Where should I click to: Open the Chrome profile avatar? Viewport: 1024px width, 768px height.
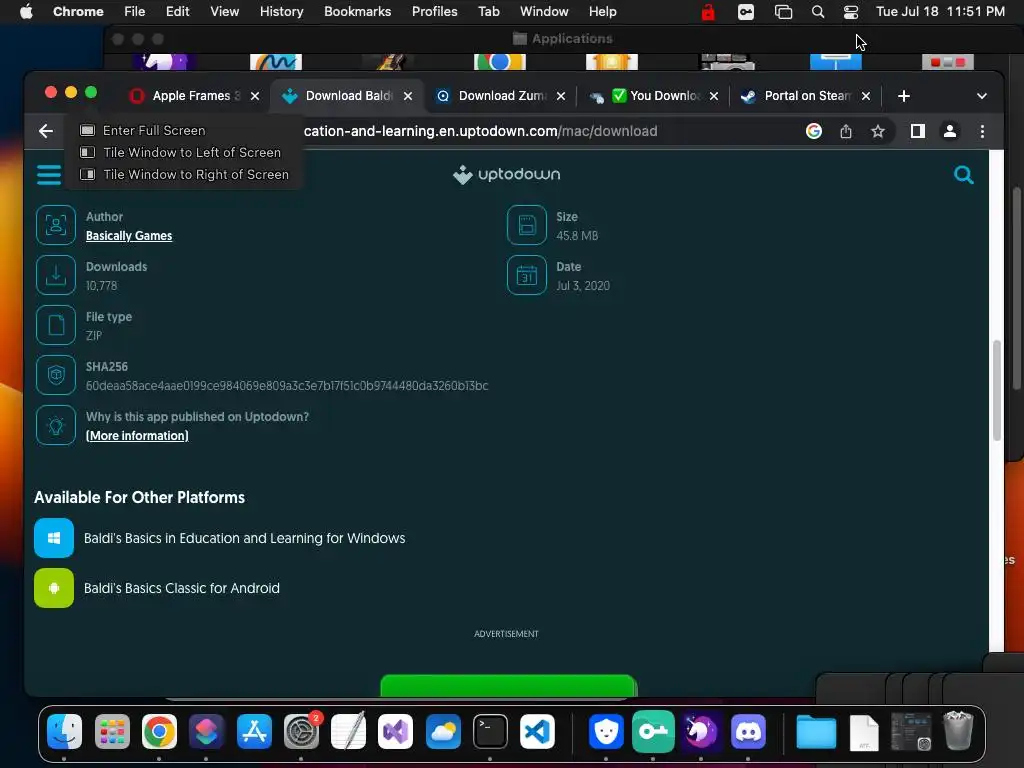point(950,131)
